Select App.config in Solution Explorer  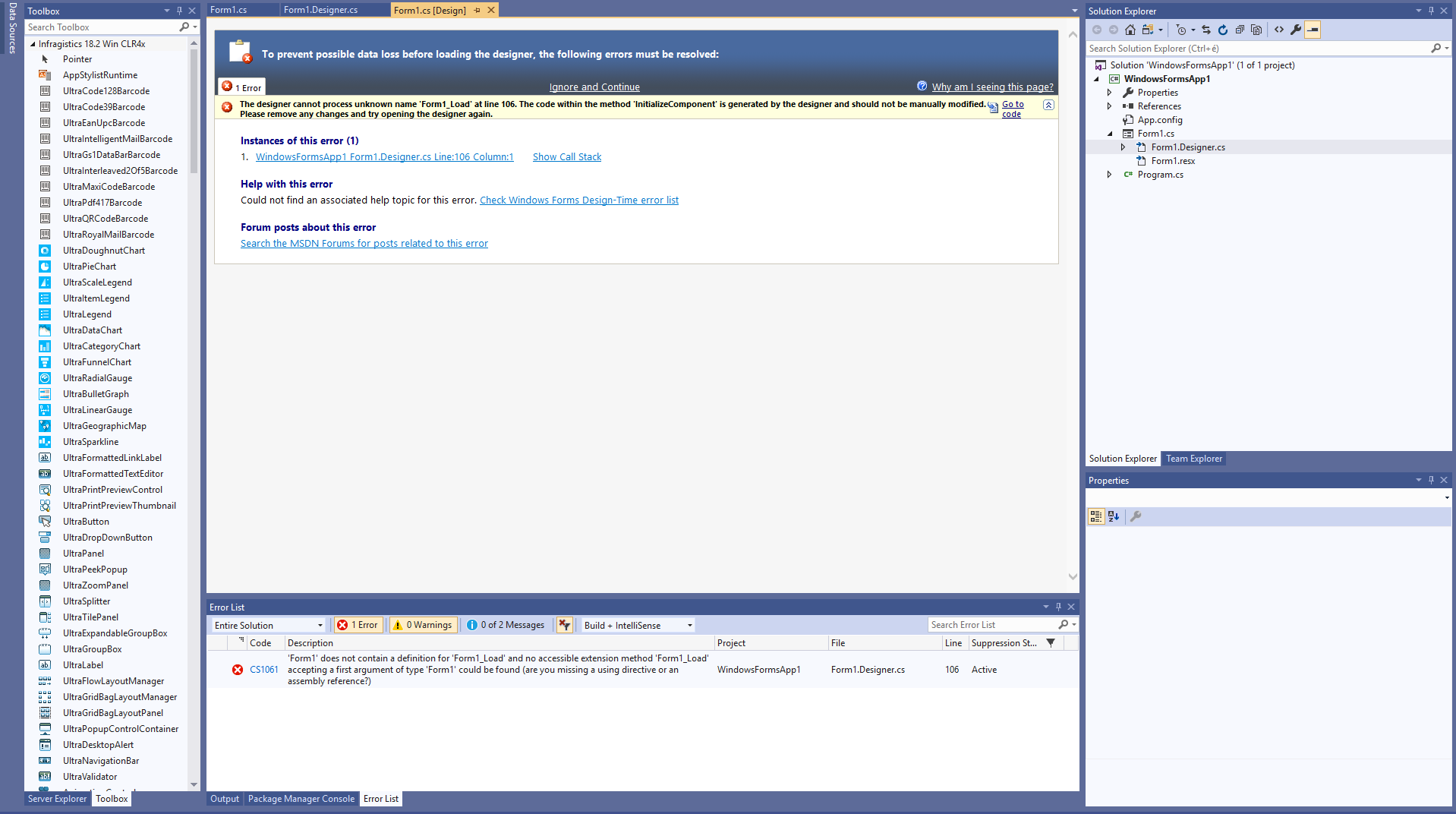(x=1160, y=120)
